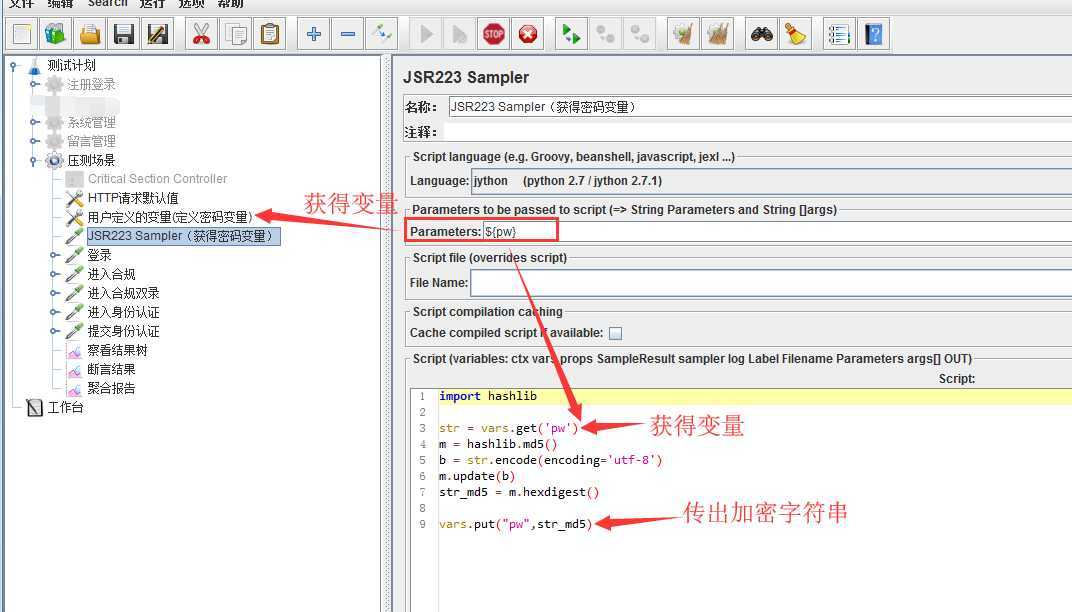Expand the 登录 sampler node handle
The image size is (1072, 612).
[x=55, y=255]
